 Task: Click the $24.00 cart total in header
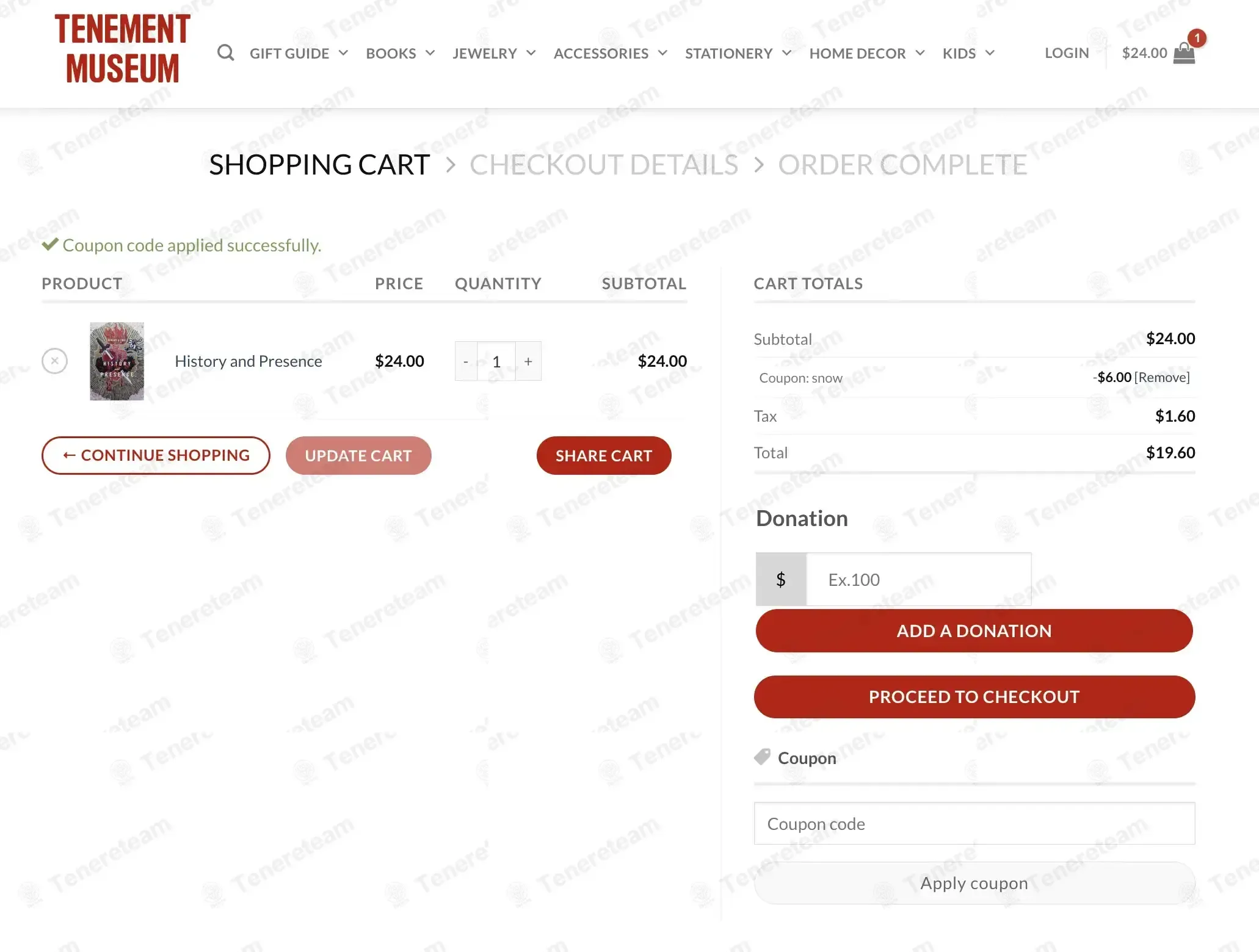(1144, 53)
